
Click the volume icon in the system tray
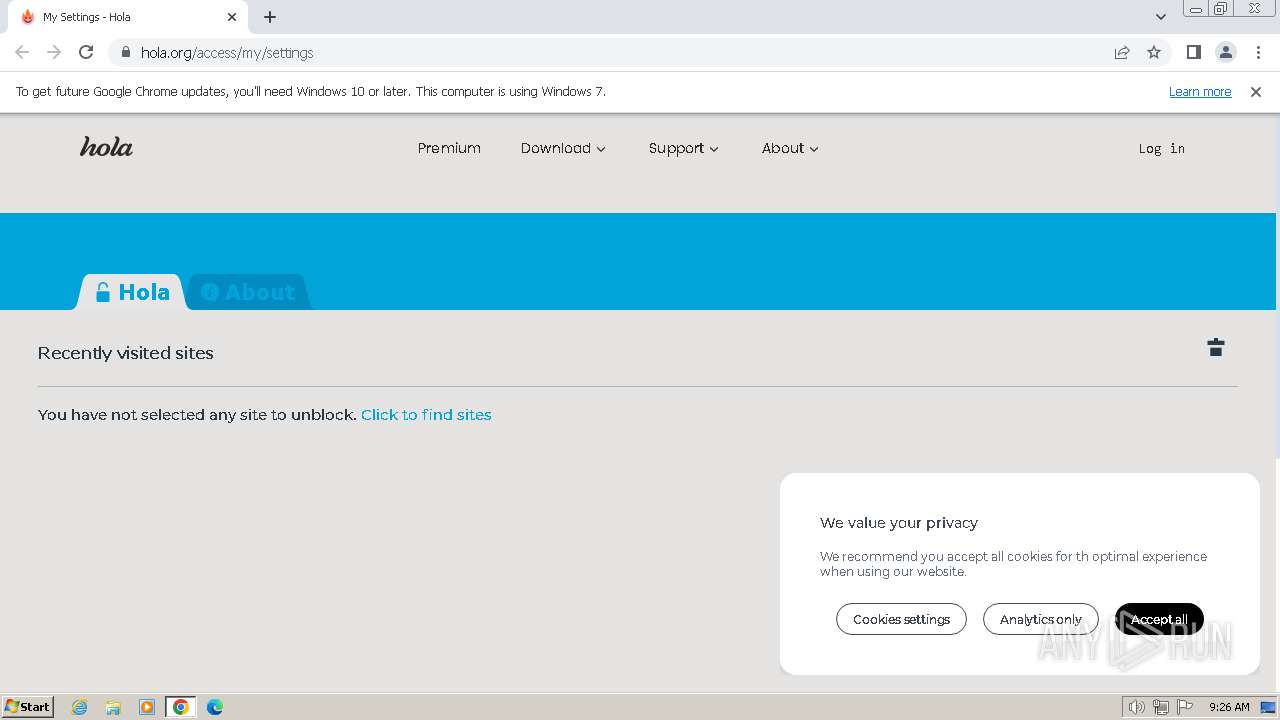(1137, 707)
